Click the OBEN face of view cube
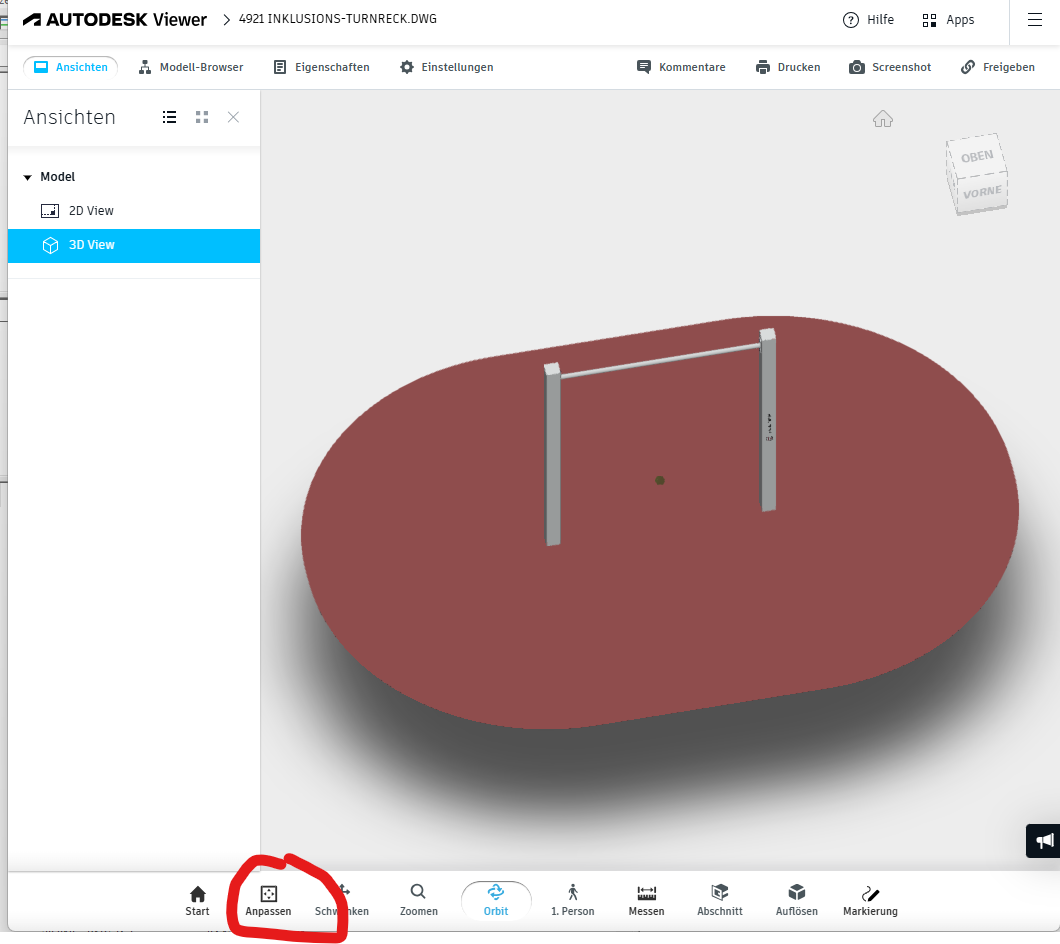1060x944 pixels. pyautogui.click(x=976, y=157)
